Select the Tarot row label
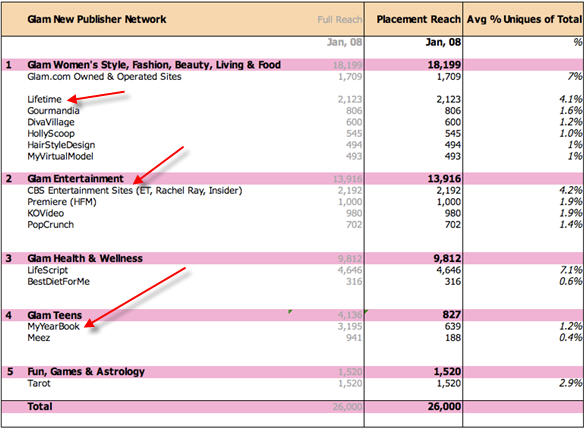 [x=39, y=383]
